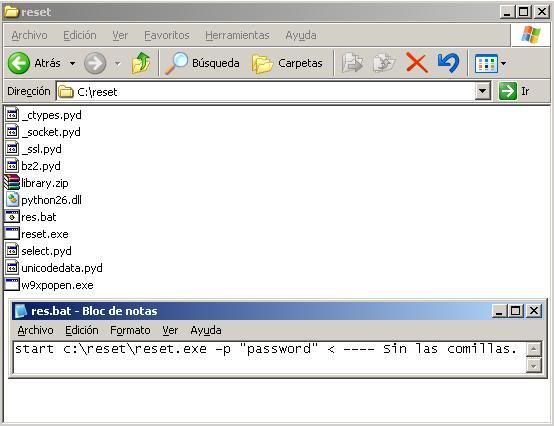The width and height of the screenshot is (554, 426).
Task: Click Notepad's scroll down arrow
Action: pyautogui.click(x=534, y=366)
